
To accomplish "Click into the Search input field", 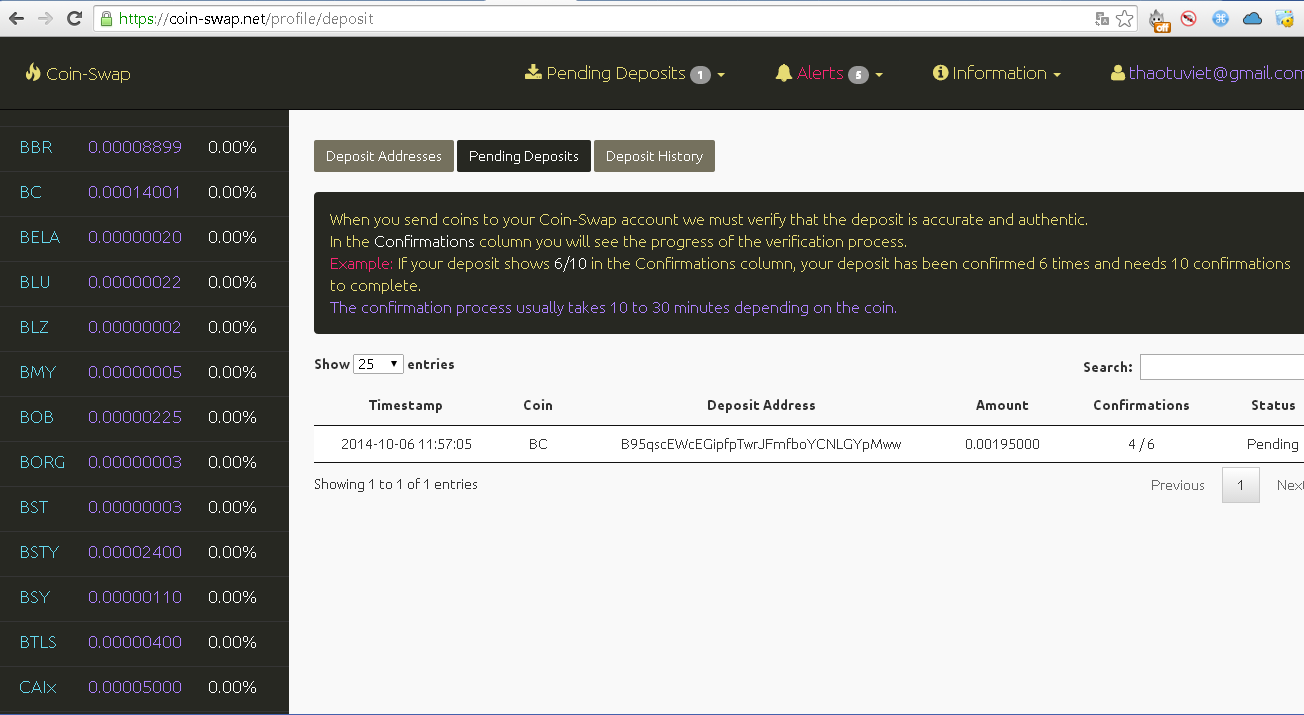I will [x=1222, y=367].
